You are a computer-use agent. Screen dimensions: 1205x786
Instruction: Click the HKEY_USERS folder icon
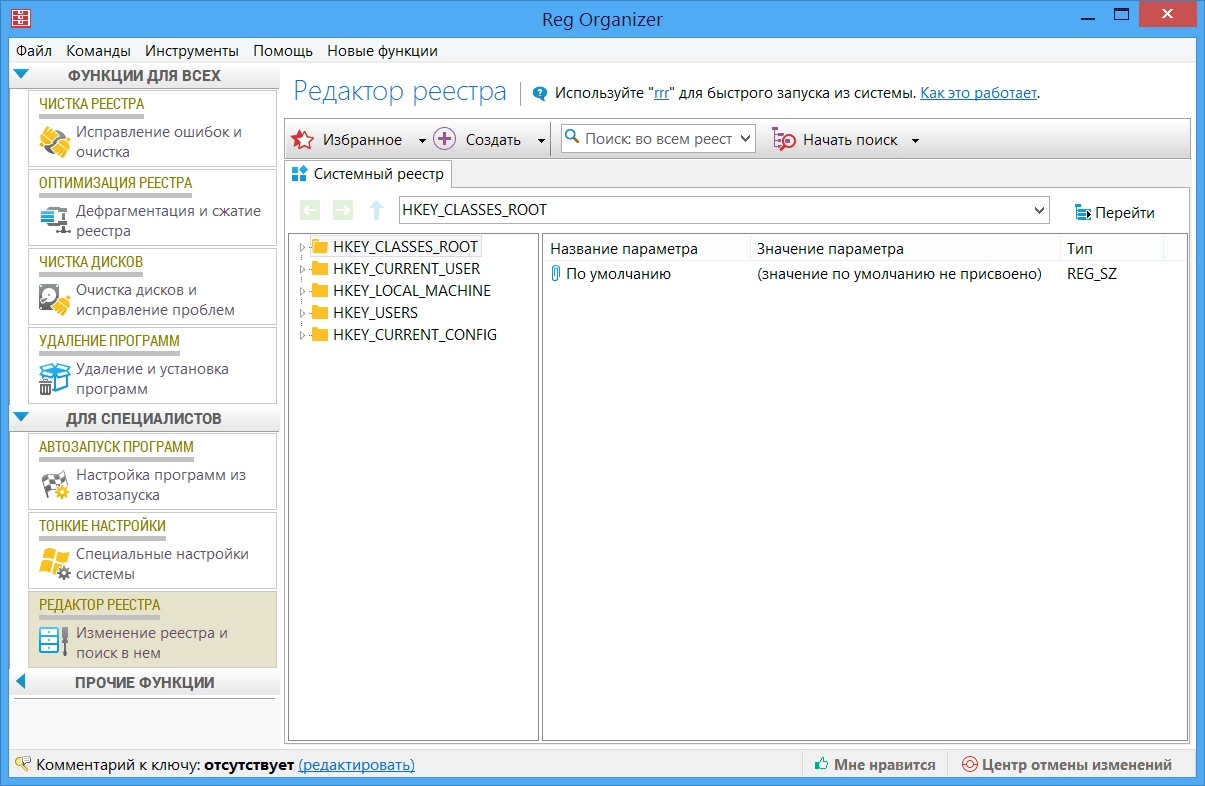click(x=320, y=312)
